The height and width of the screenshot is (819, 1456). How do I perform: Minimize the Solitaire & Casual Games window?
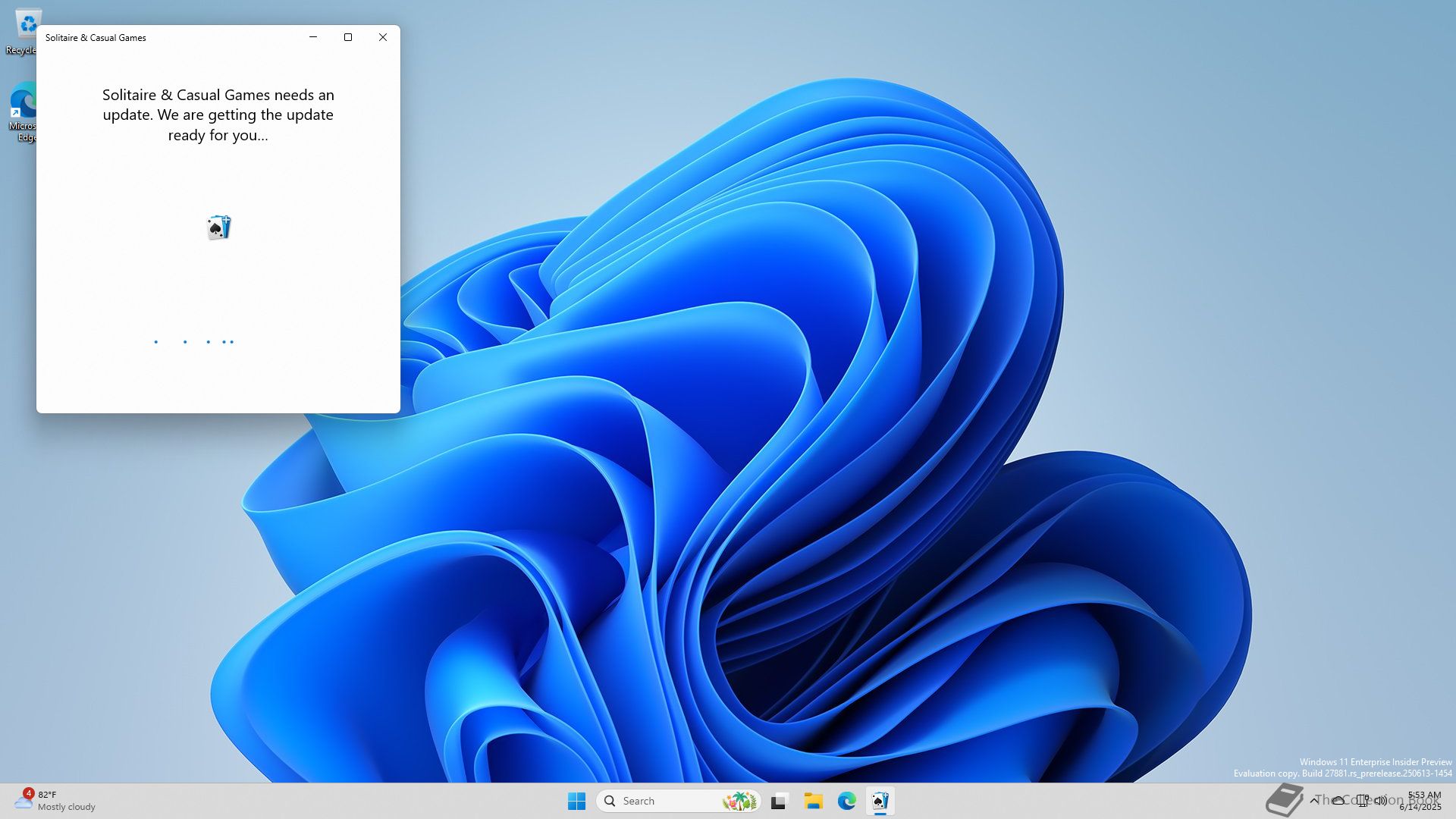click(313, 37)
